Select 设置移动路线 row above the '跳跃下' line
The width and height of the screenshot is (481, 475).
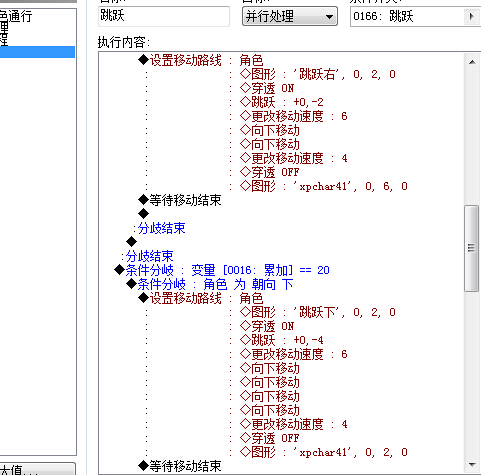click(201, 298)
